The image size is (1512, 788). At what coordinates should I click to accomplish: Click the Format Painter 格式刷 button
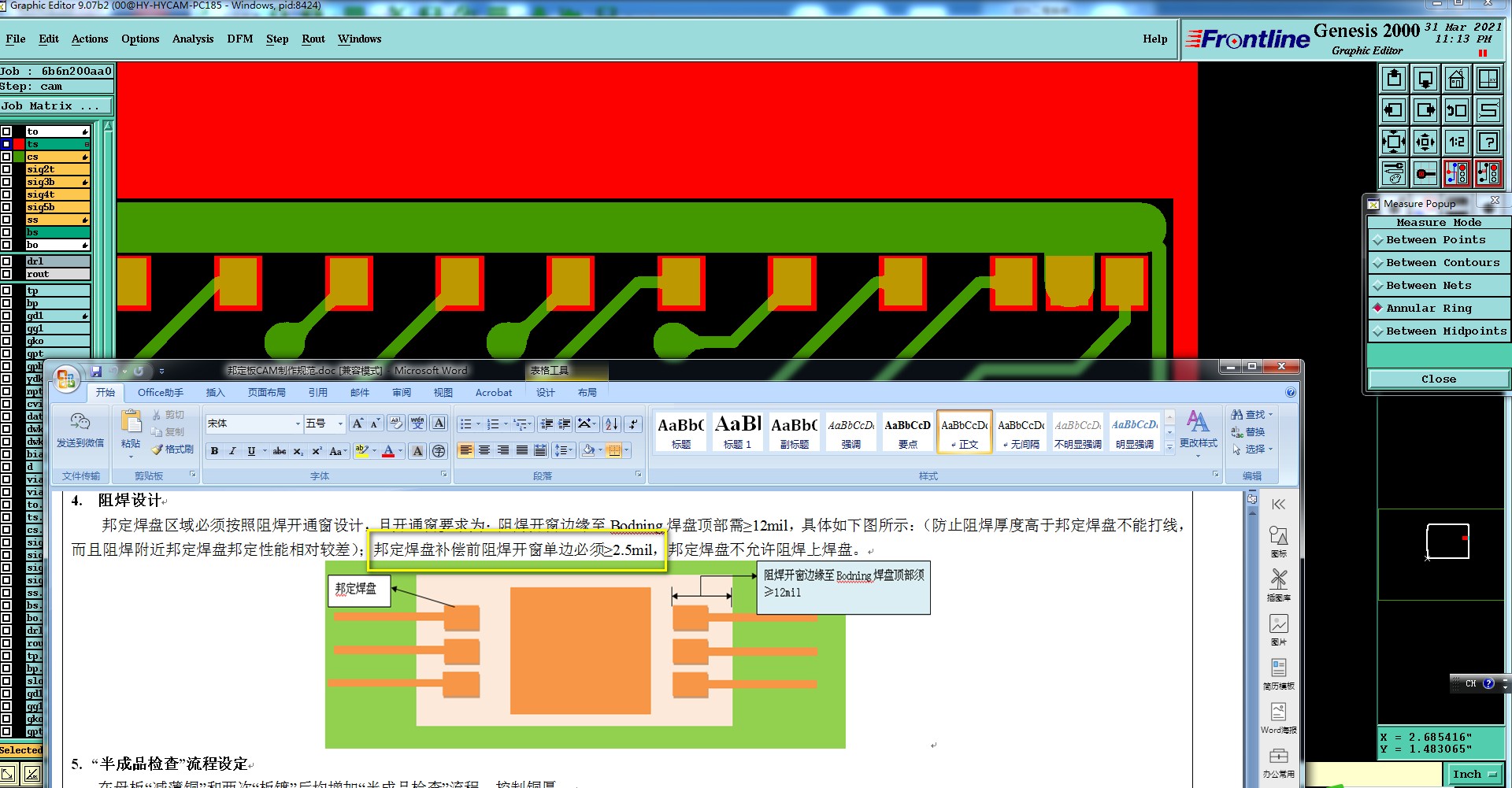point(172,449)
